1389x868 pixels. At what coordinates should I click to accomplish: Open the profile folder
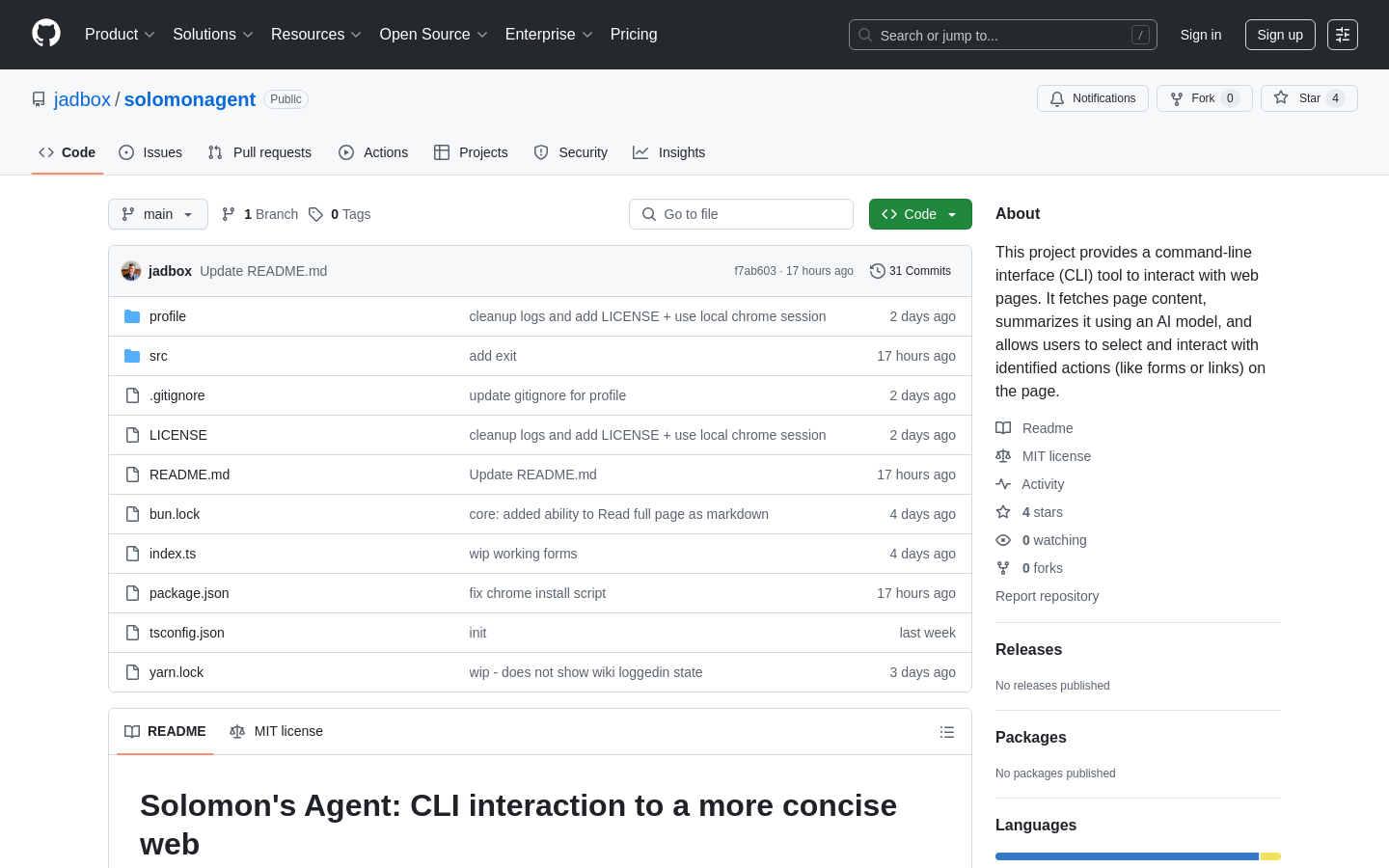pos(168,316)
